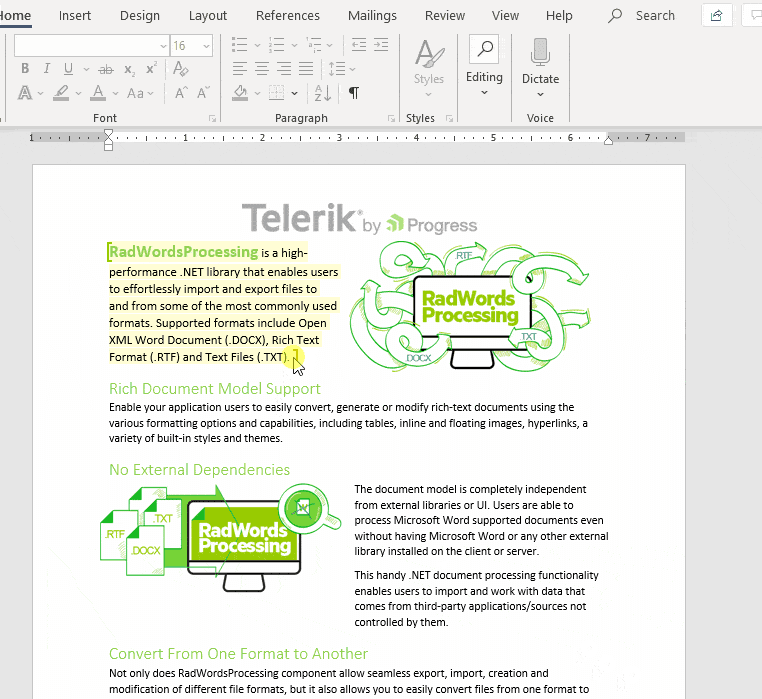Screen dimensions: 762x699
Task: Open Font dialog launcher
Action: [x=212, y=119]
